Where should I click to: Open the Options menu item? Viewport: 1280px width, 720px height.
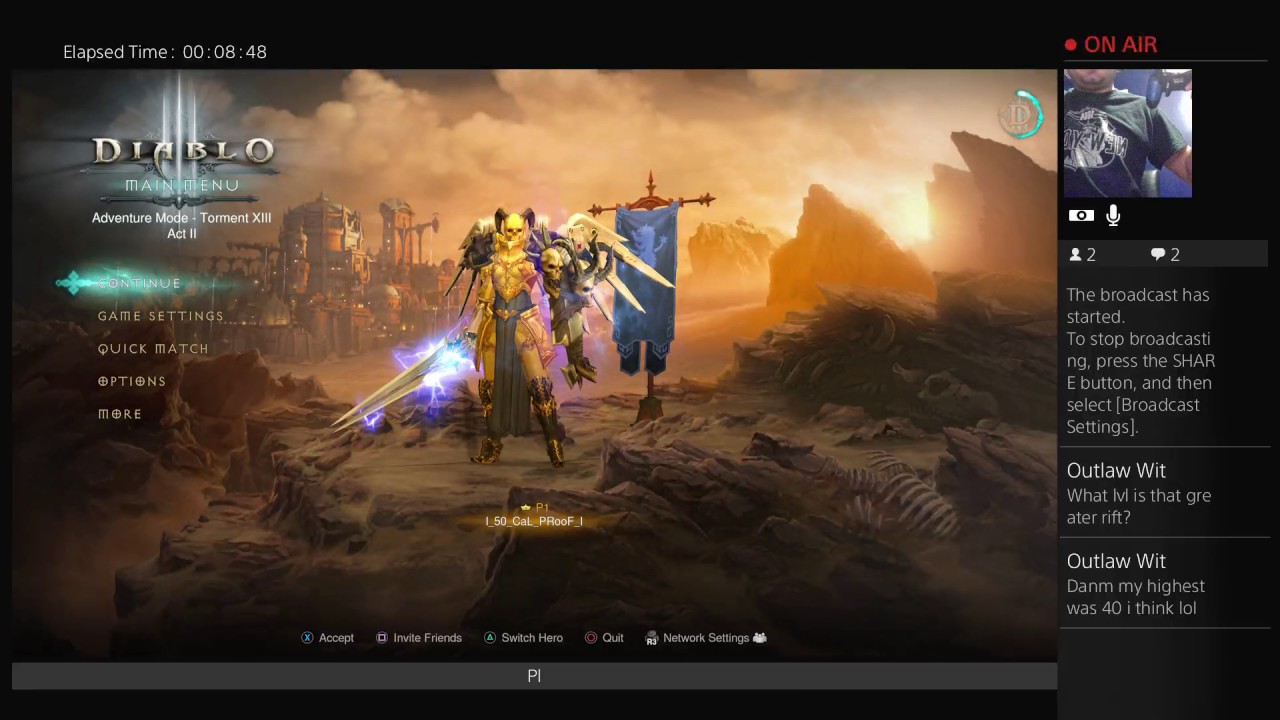pyautogui.click(x=132, y=381)
